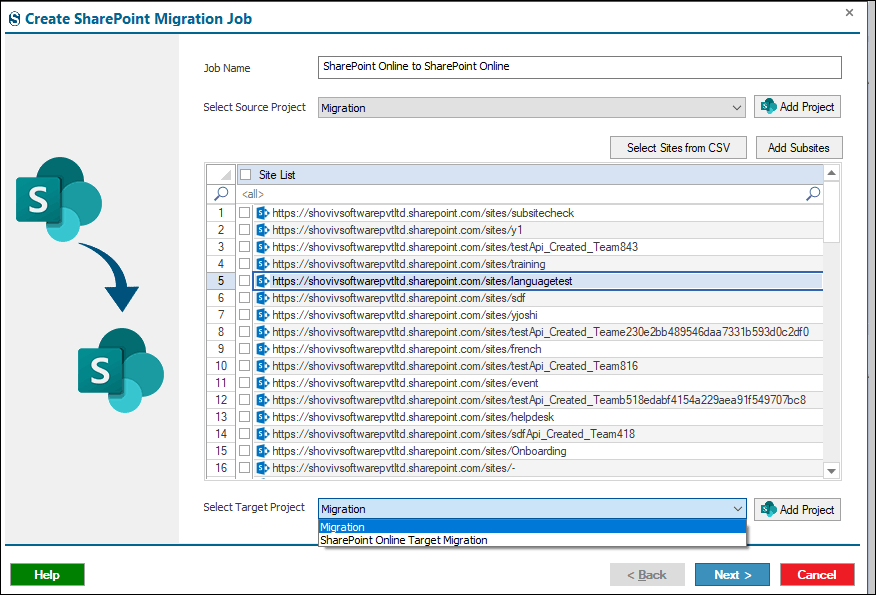Click the Shoviv logo in the title bar
The width and height of the screenshot is (876, 595).
pyautogui.click(x=15, y=19)
